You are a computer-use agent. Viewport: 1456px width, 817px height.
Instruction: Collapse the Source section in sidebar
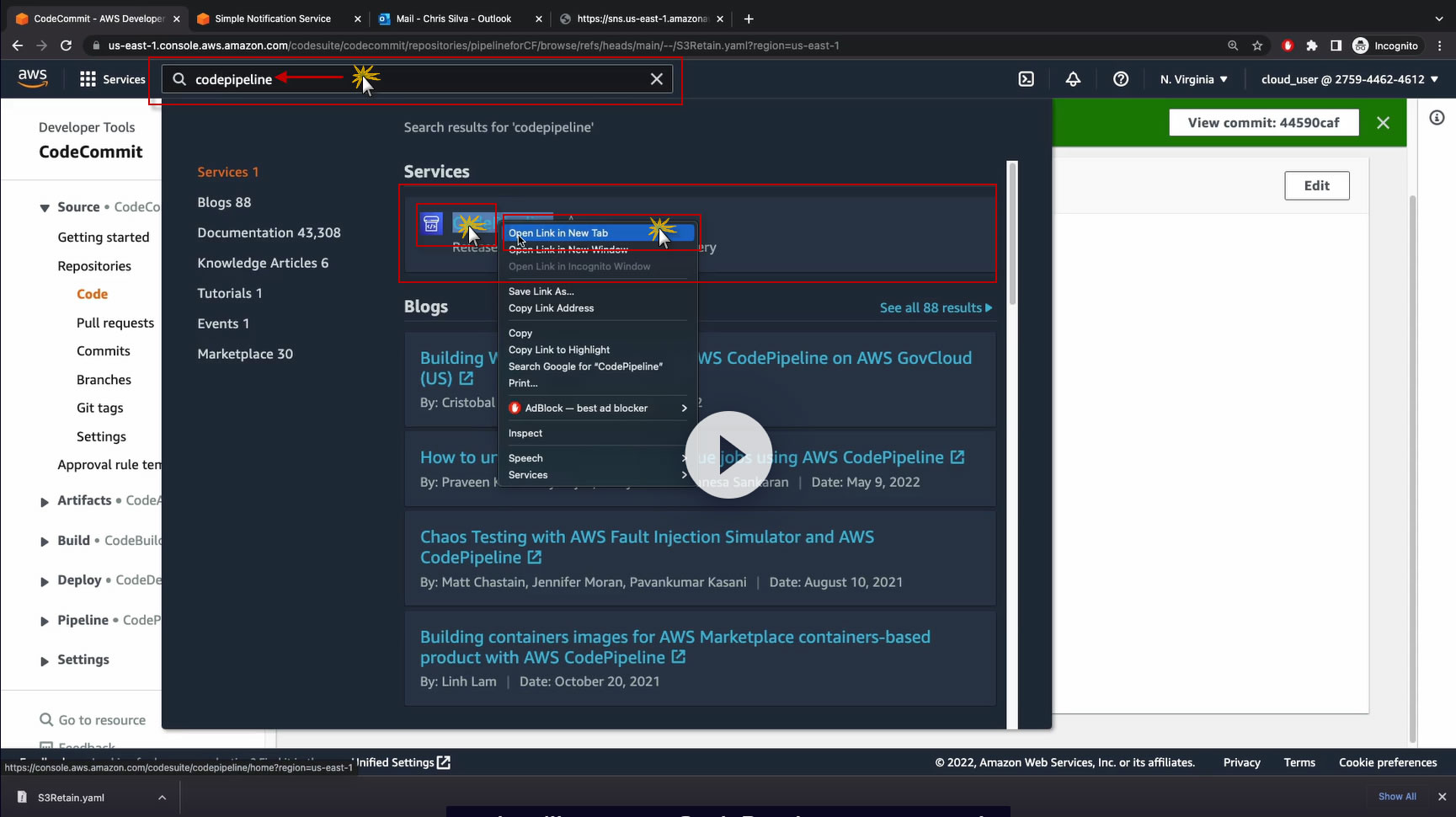pyautogui.click(x=45, y=208)
